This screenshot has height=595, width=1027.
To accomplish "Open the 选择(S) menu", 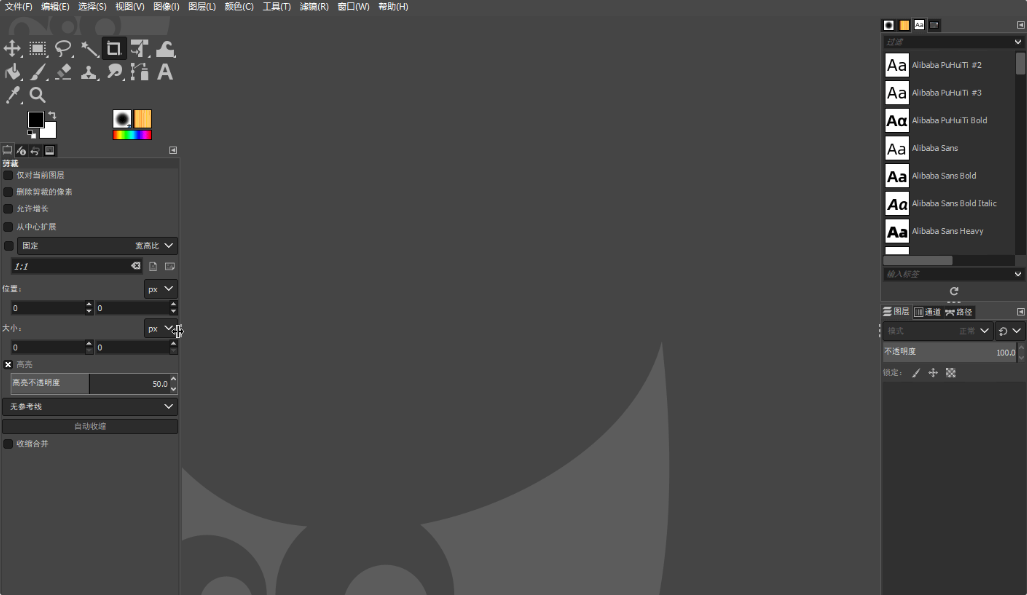I will coord(92,7).
